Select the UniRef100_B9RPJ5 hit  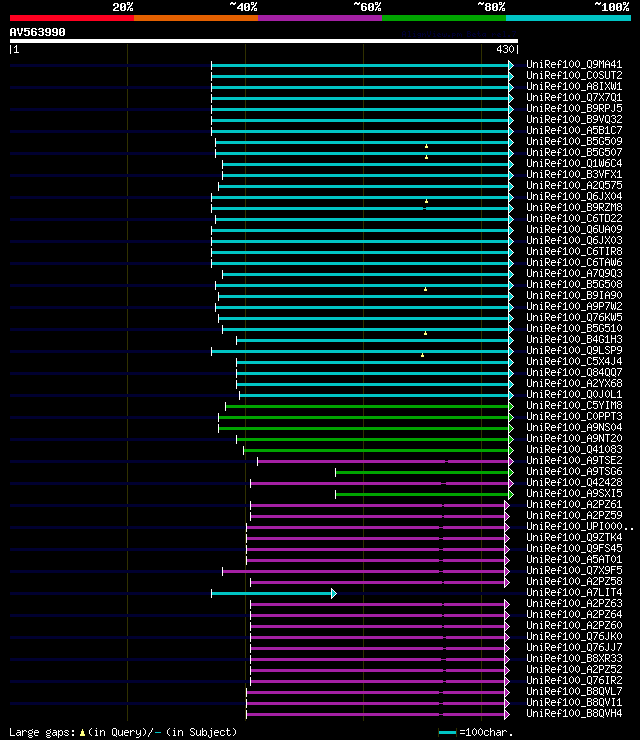click(x=574, y=108)
